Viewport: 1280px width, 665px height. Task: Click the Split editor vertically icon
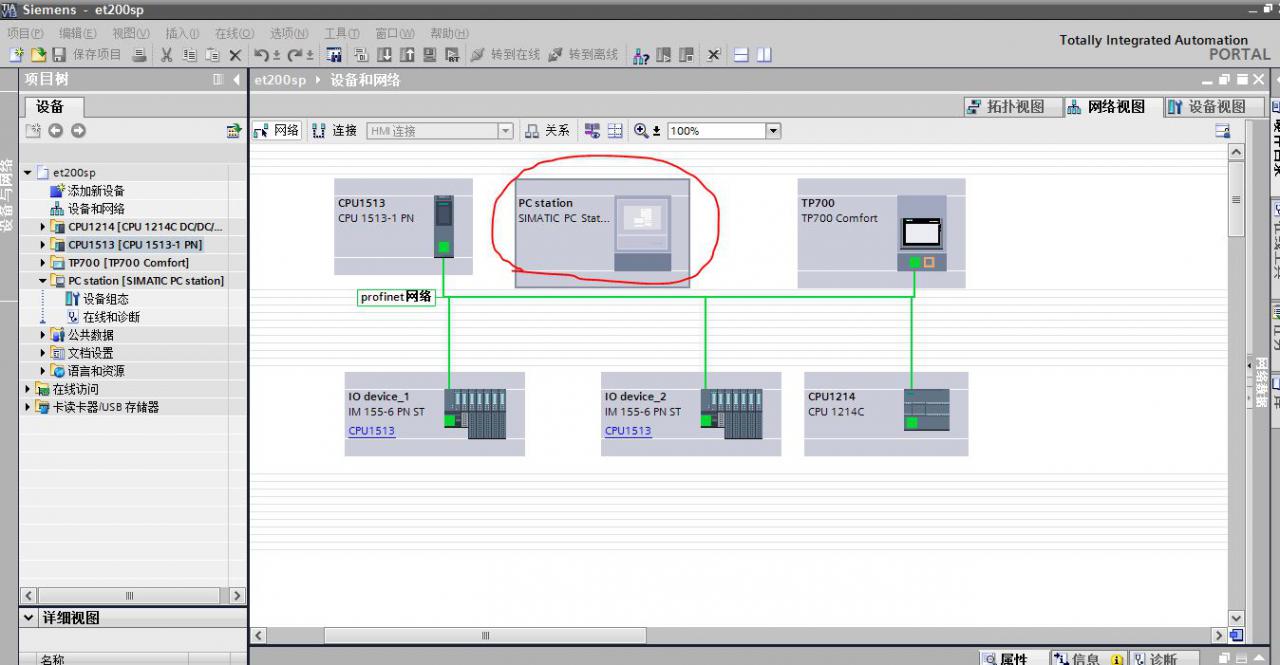click(x=764, y=55)
